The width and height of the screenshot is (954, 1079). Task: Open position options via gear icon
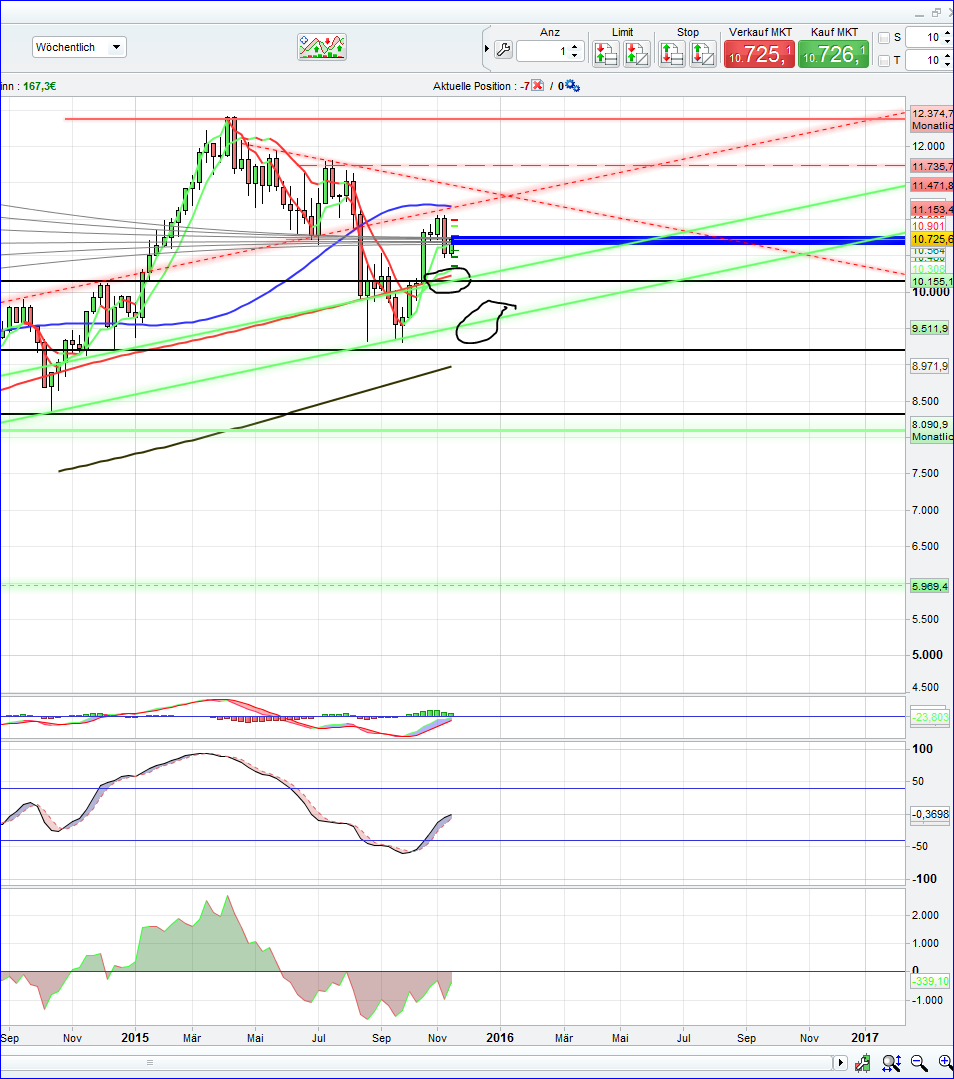click(x=570, y=86)
